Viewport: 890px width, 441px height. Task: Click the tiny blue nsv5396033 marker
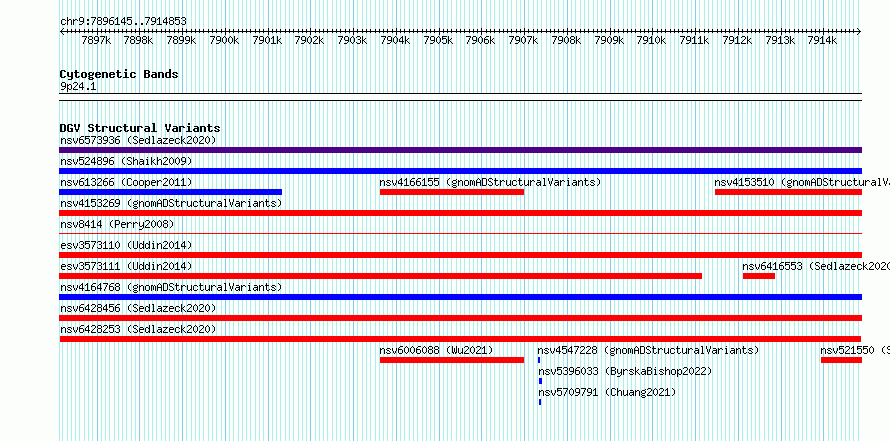540,381
